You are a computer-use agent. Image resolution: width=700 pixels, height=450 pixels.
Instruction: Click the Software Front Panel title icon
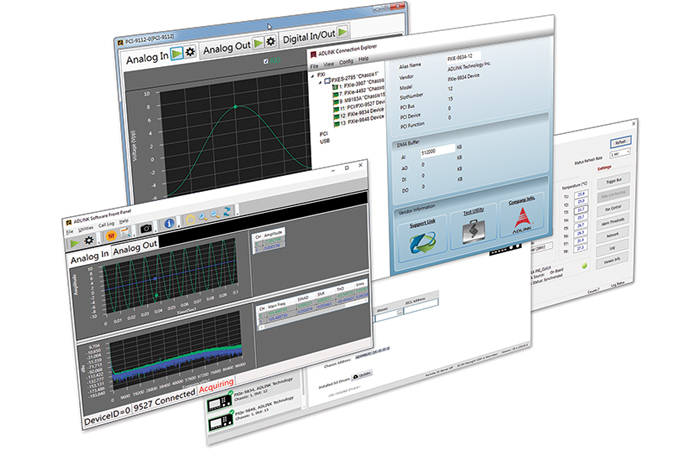[69, 222]
